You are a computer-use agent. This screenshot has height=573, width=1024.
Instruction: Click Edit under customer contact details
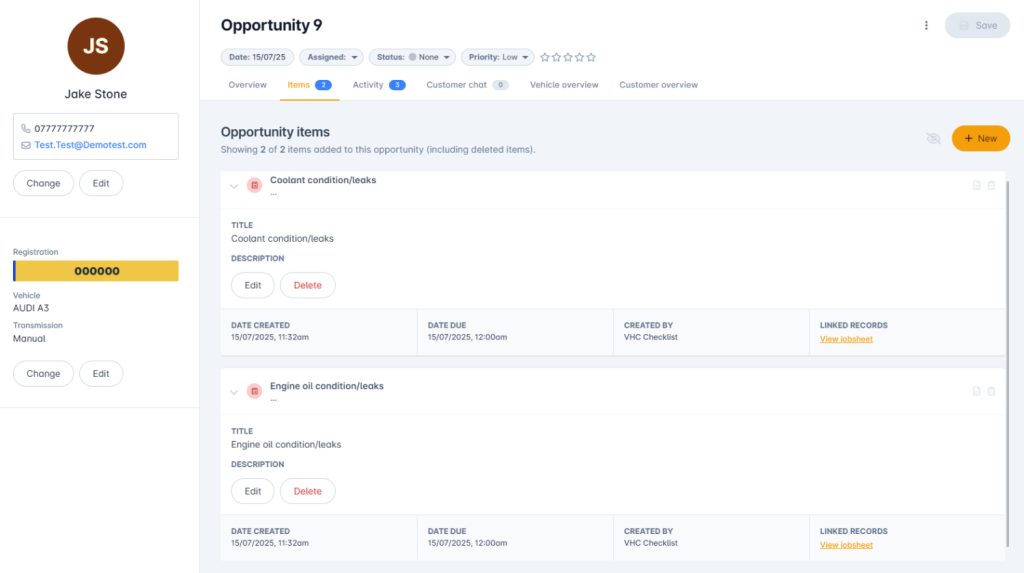(101, 183)
